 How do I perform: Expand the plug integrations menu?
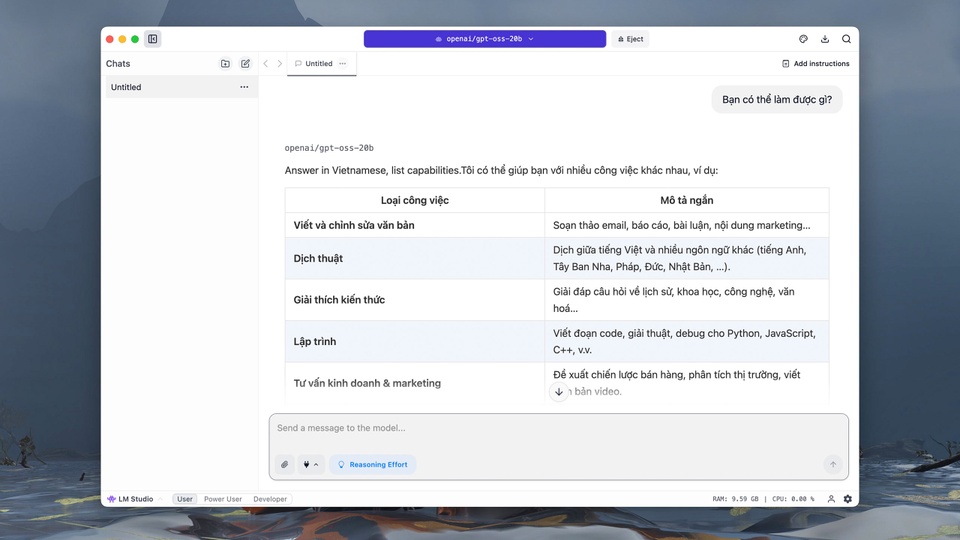point(311,465)
